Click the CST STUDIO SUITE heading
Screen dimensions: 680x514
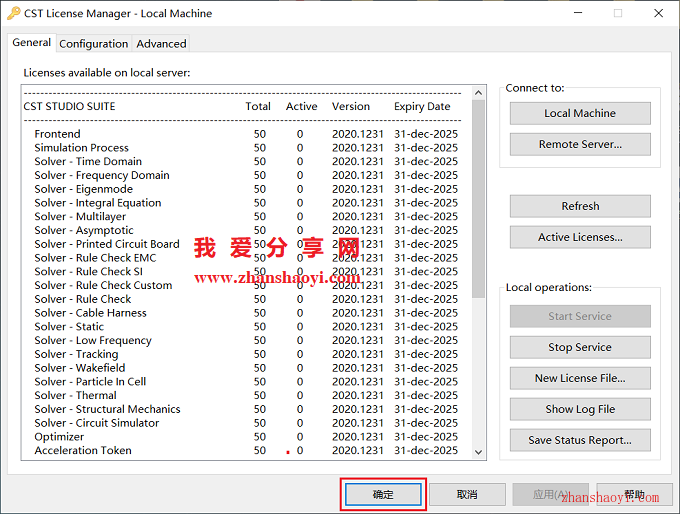pos(69,107)
